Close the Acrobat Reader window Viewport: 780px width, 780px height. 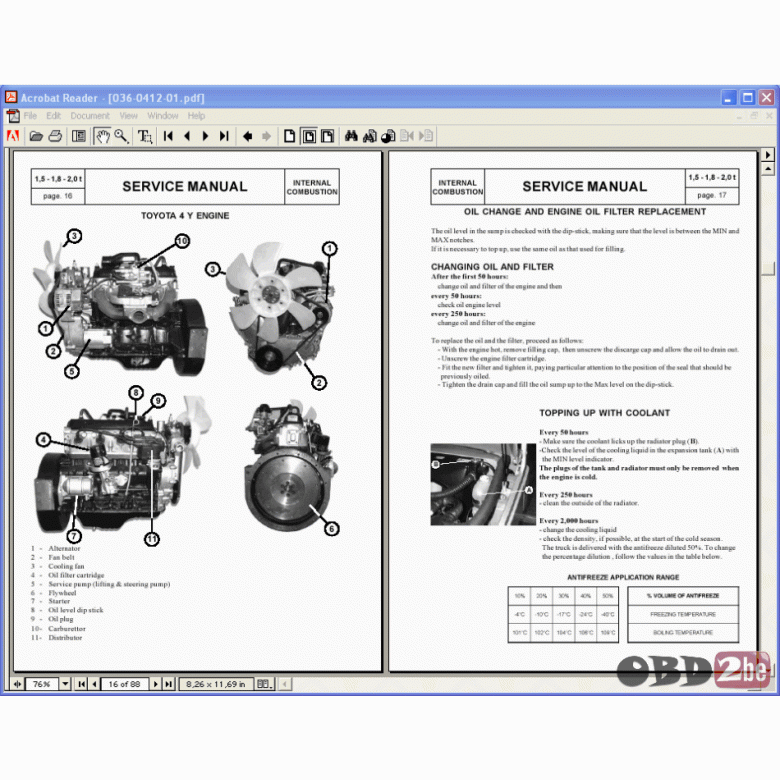[766, 98]
